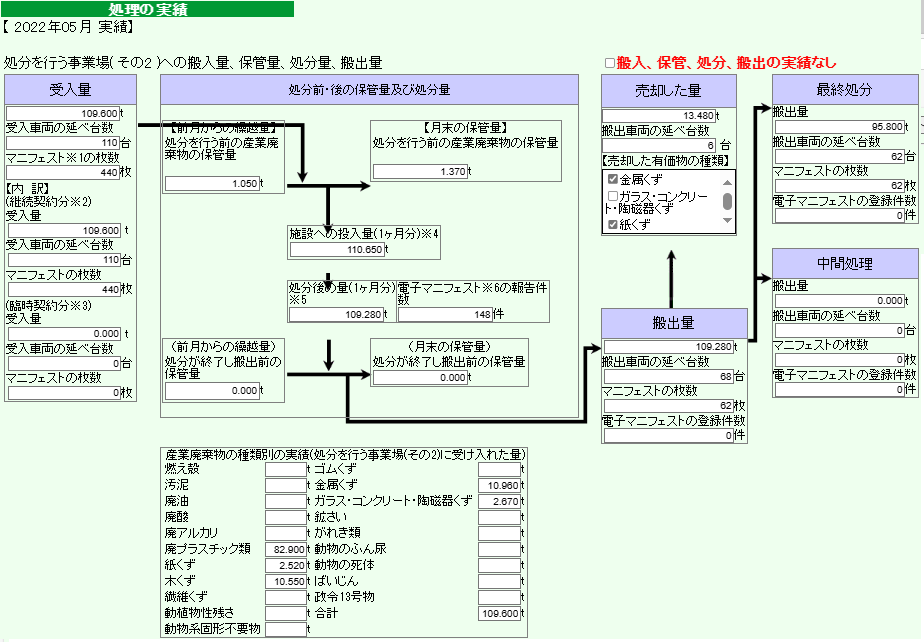Click the ばいじん amount field
924x642 pixels.
499,581
